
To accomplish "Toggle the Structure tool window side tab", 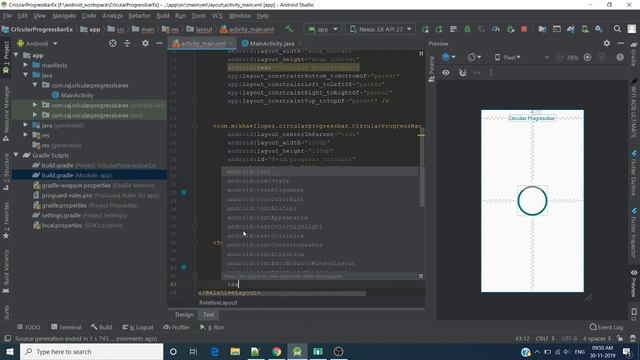I will (x=6, y=172).
